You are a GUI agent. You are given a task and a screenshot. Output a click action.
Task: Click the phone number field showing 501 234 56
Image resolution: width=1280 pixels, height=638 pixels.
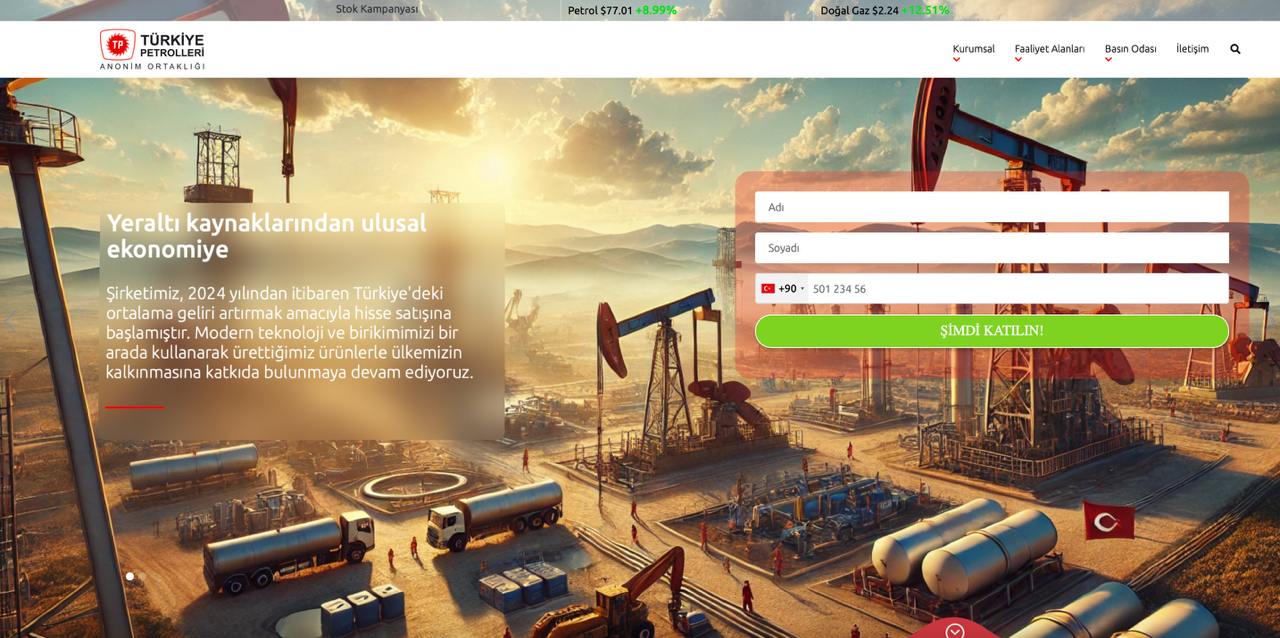(1015, 289)
